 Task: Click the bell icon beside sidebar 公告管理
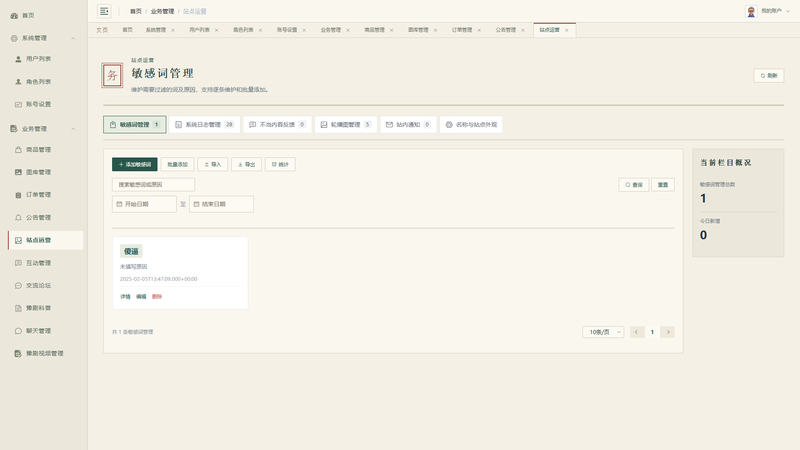point(18,218)
